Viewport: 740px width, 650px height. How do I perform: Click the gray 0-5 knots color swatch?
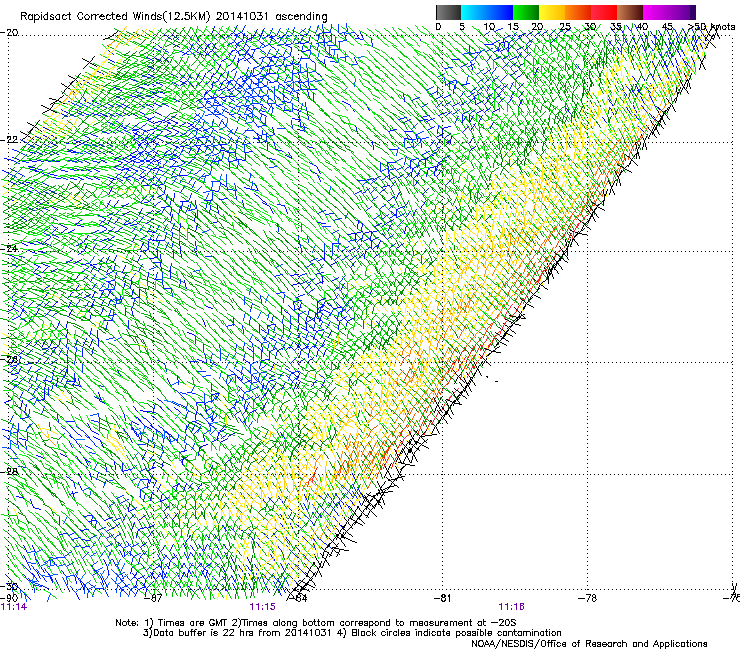(448, 12)
